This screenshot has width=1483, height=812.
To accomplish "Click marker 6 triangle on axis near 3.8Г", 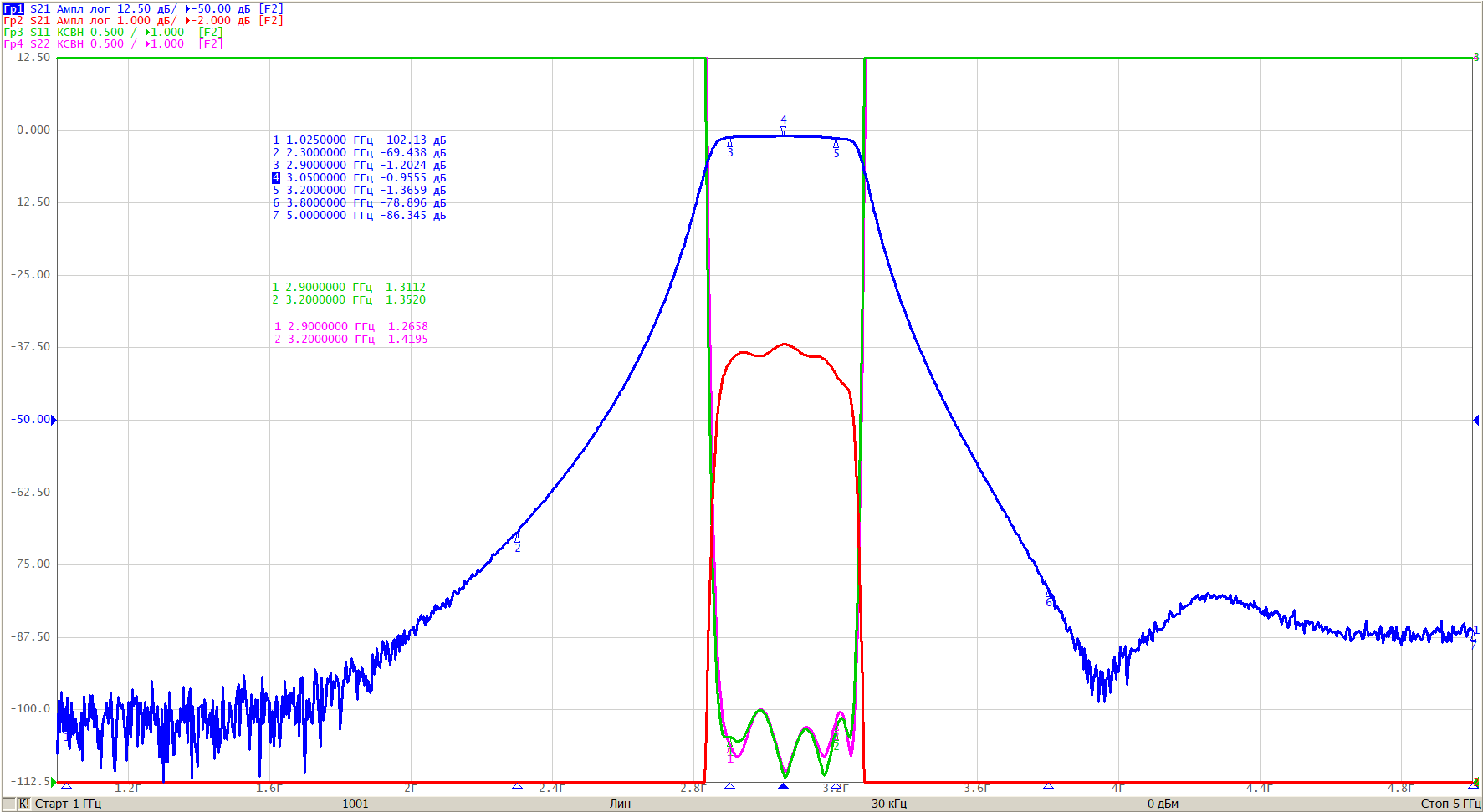I will 1048,786.
